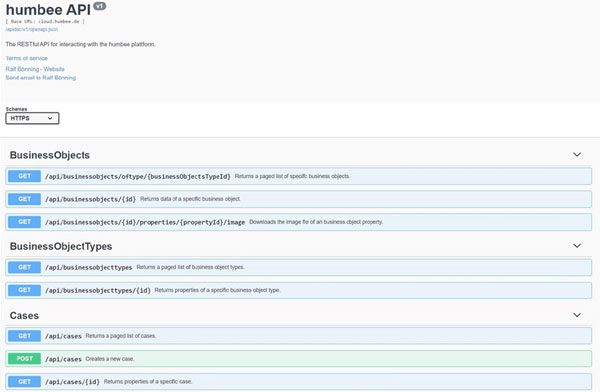Image resolution: width=600 pixels, height=392 pixels.
Task: Click 'Returns data of a specific business object' text
Action: (x=190, y=199)
